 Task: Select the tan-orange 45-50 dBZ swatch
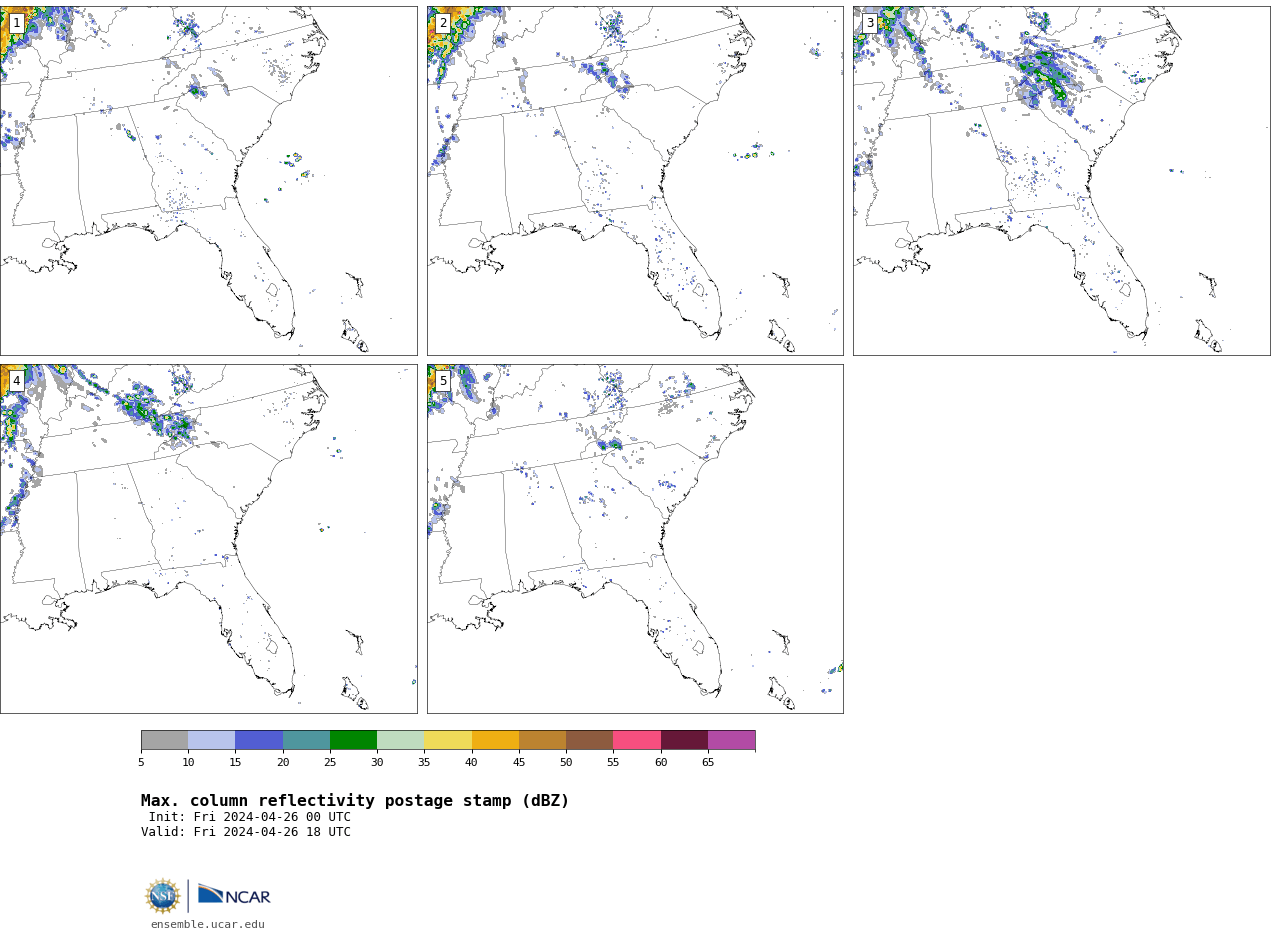click(x=542, y=740)
